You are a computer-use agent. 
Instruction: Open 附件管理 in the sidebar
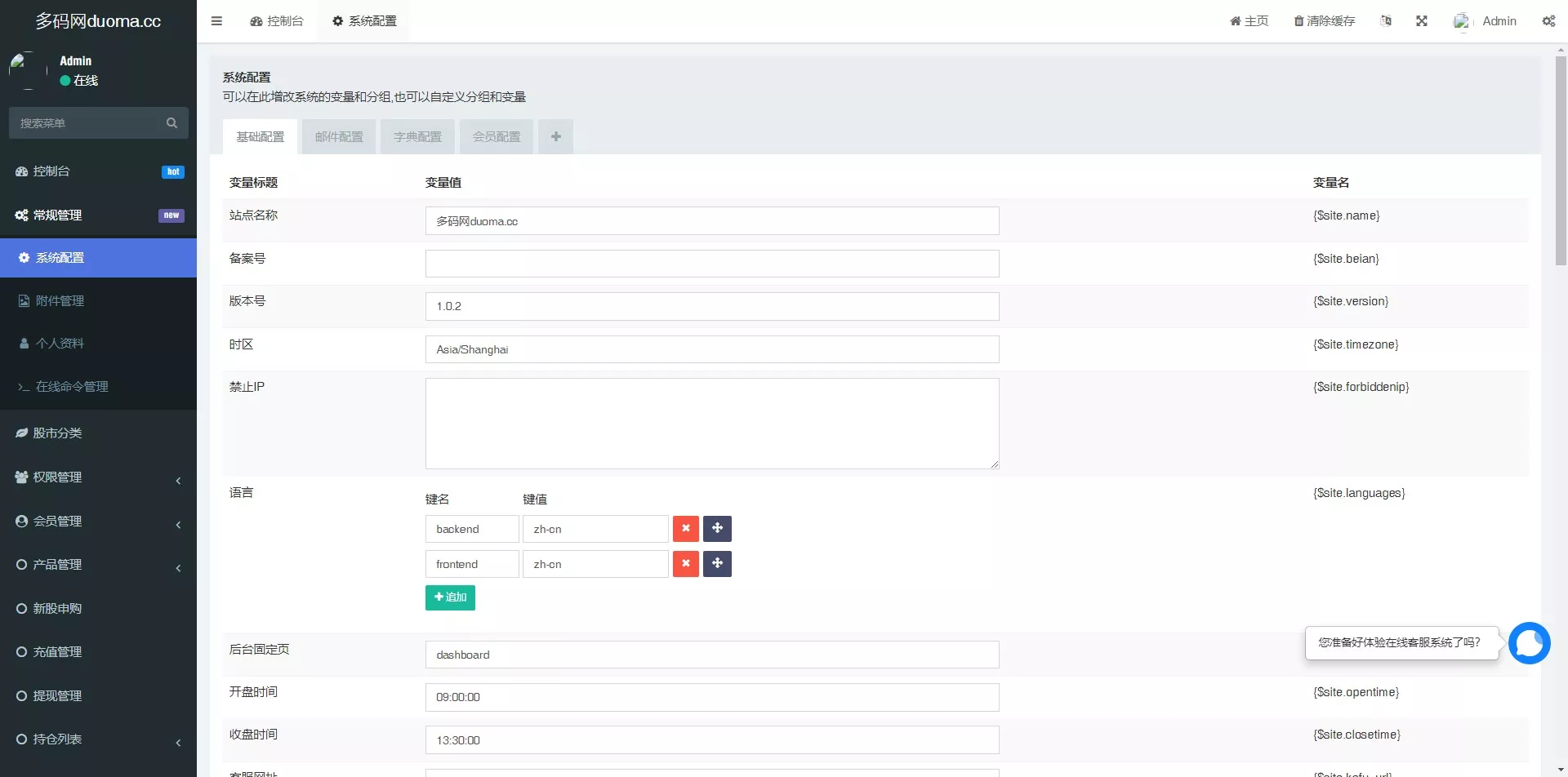(60, 301)
